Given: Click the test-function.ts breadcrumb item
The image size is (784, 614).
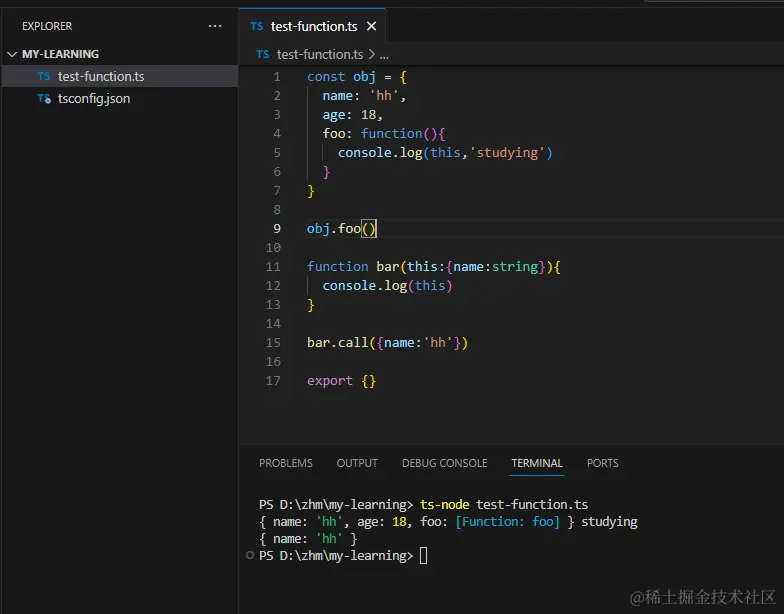Looking at the screenshot, I should (x=320, y=54).
